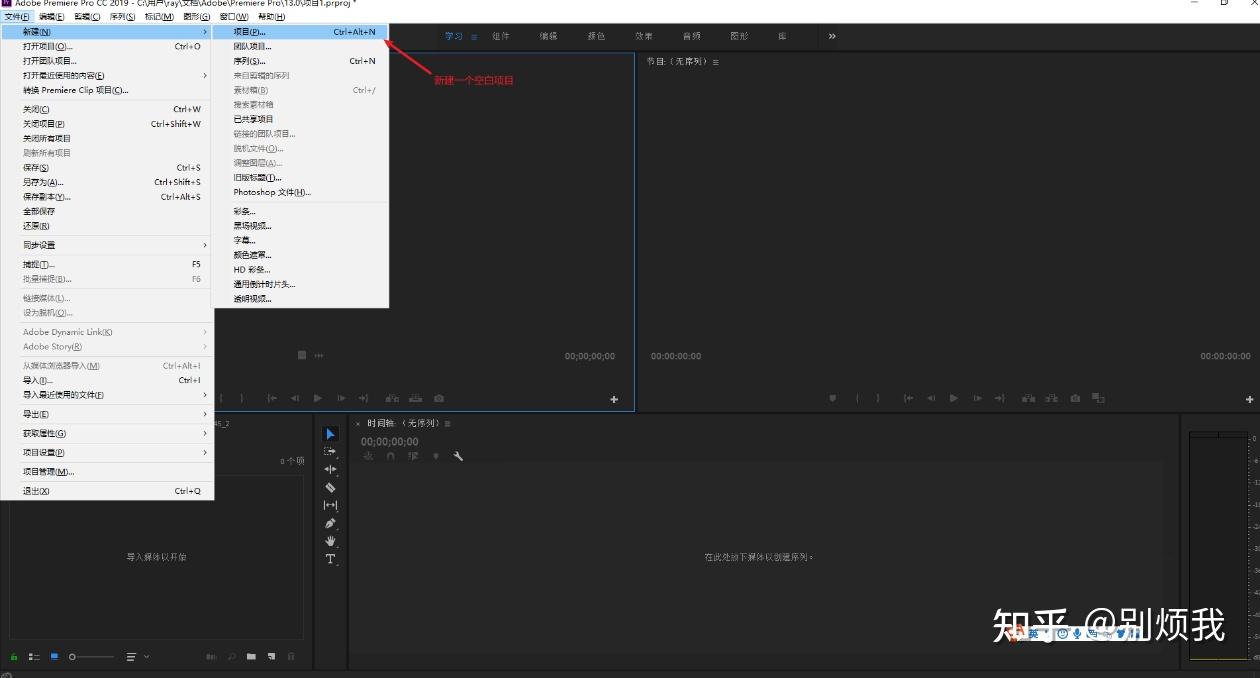This screenshot has width=1260, height=678.
Task: Step forward one frame in program monitor
Action: click(976, 398)
